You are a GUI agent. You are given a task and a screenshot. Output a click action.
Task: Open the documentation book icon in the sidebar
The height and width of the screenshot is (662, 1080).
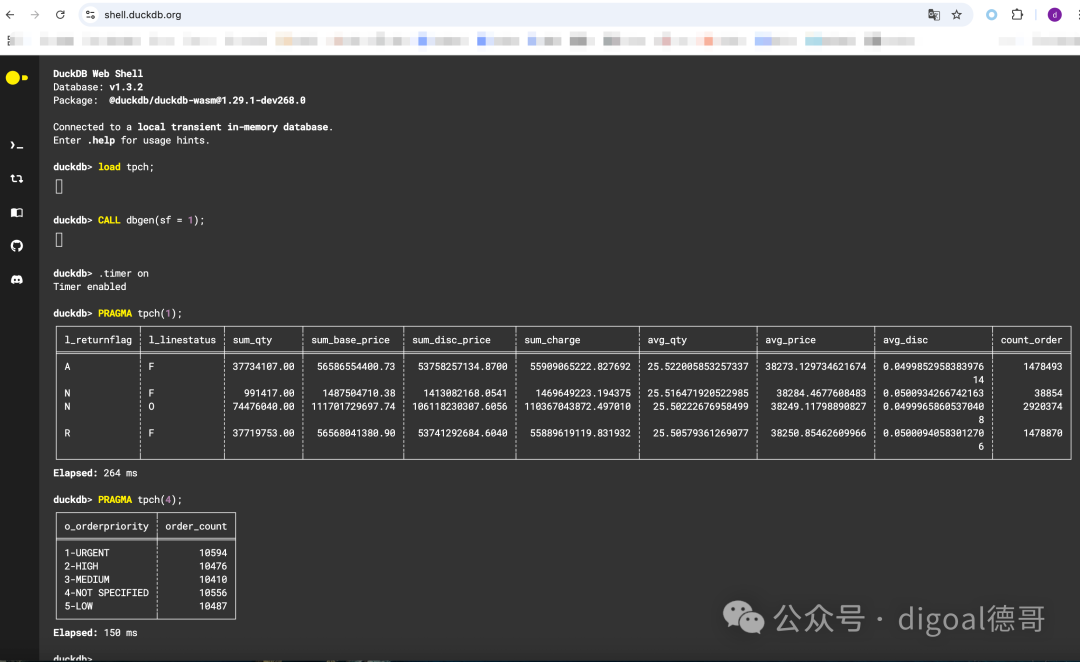pyautogui.click(x=16, y=212)
